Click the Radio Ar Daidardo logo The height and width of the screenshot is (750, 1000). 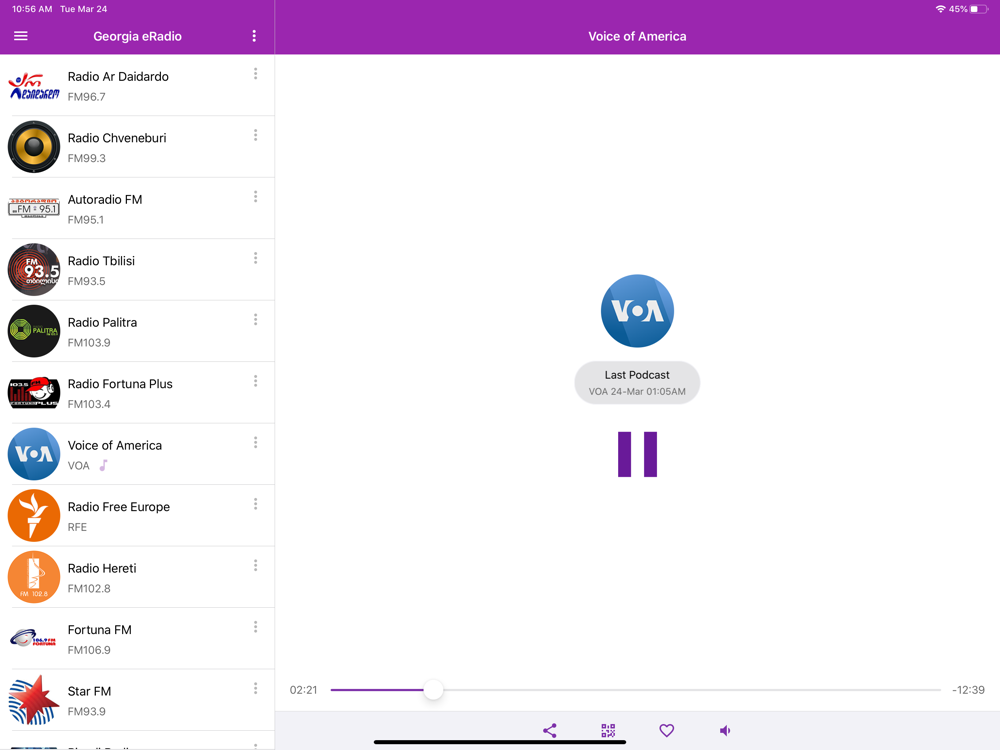click(34, 85)
